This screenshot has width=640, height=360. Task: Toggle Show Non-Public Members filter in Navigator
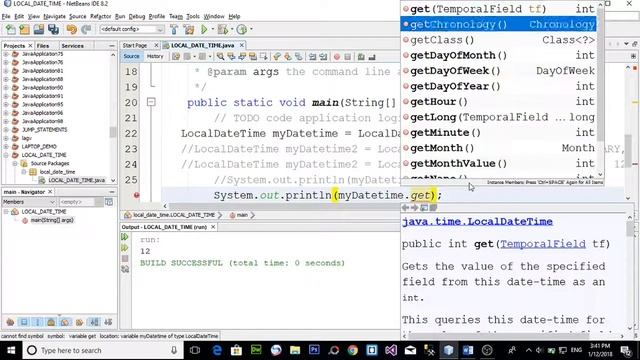point(51,322)
